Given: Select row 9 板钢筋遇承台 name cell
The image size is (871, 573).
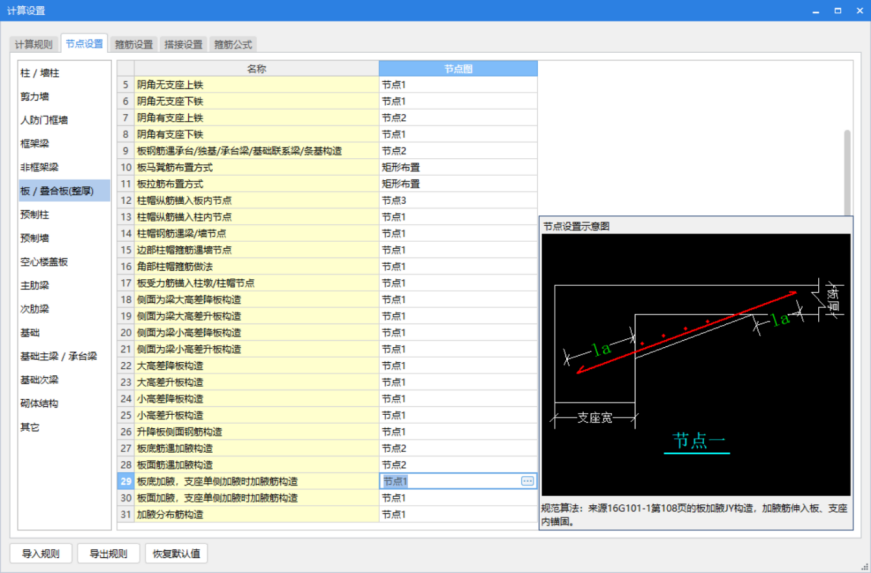Looking at the screenshot, I should tap(257, 150).
